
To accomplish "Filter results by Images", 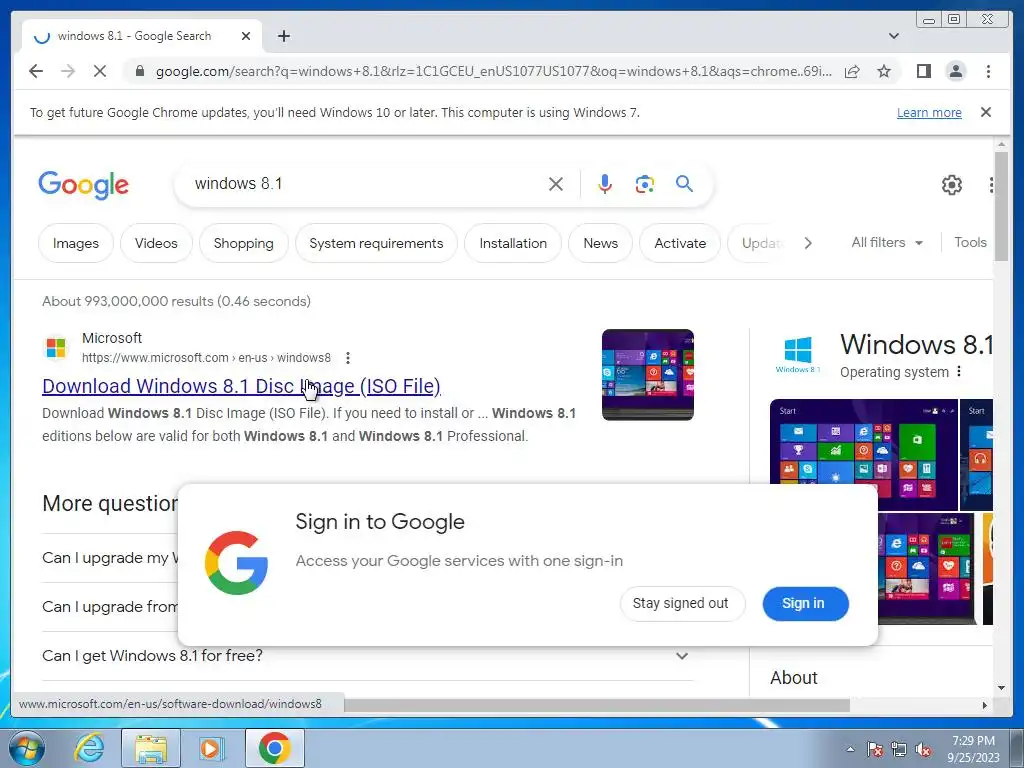I will pos(76,243).
